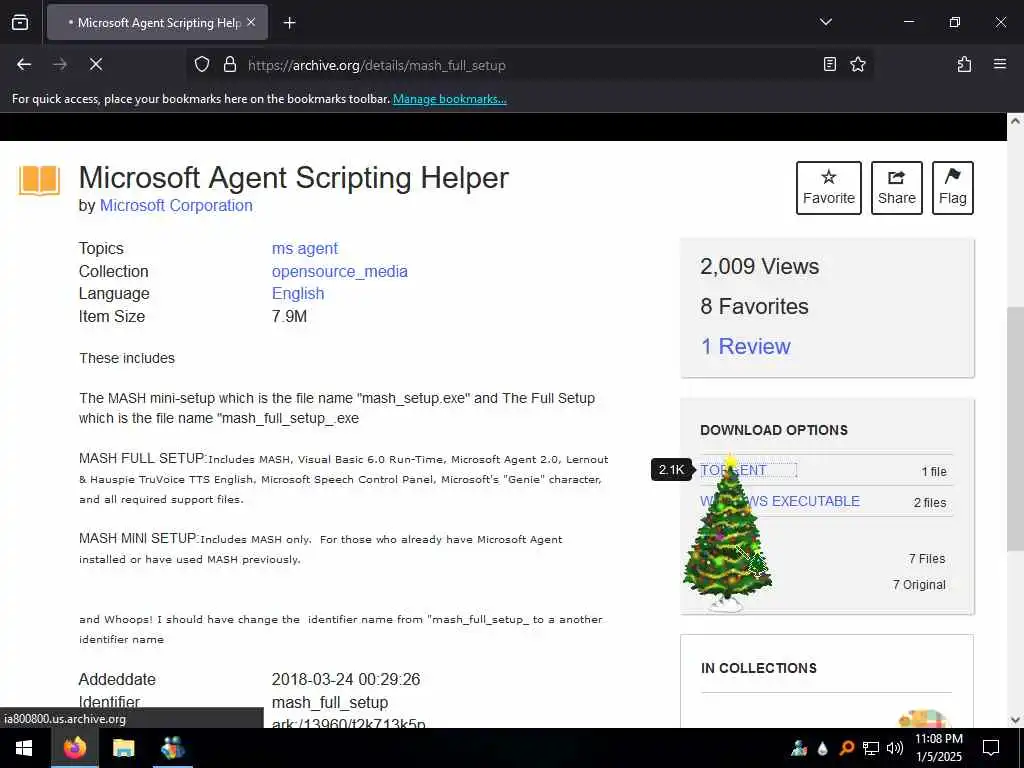Click the tray people character icon
Image resolution: width=1024 pixels, height=768 pixels.
[x=798, y=748]
